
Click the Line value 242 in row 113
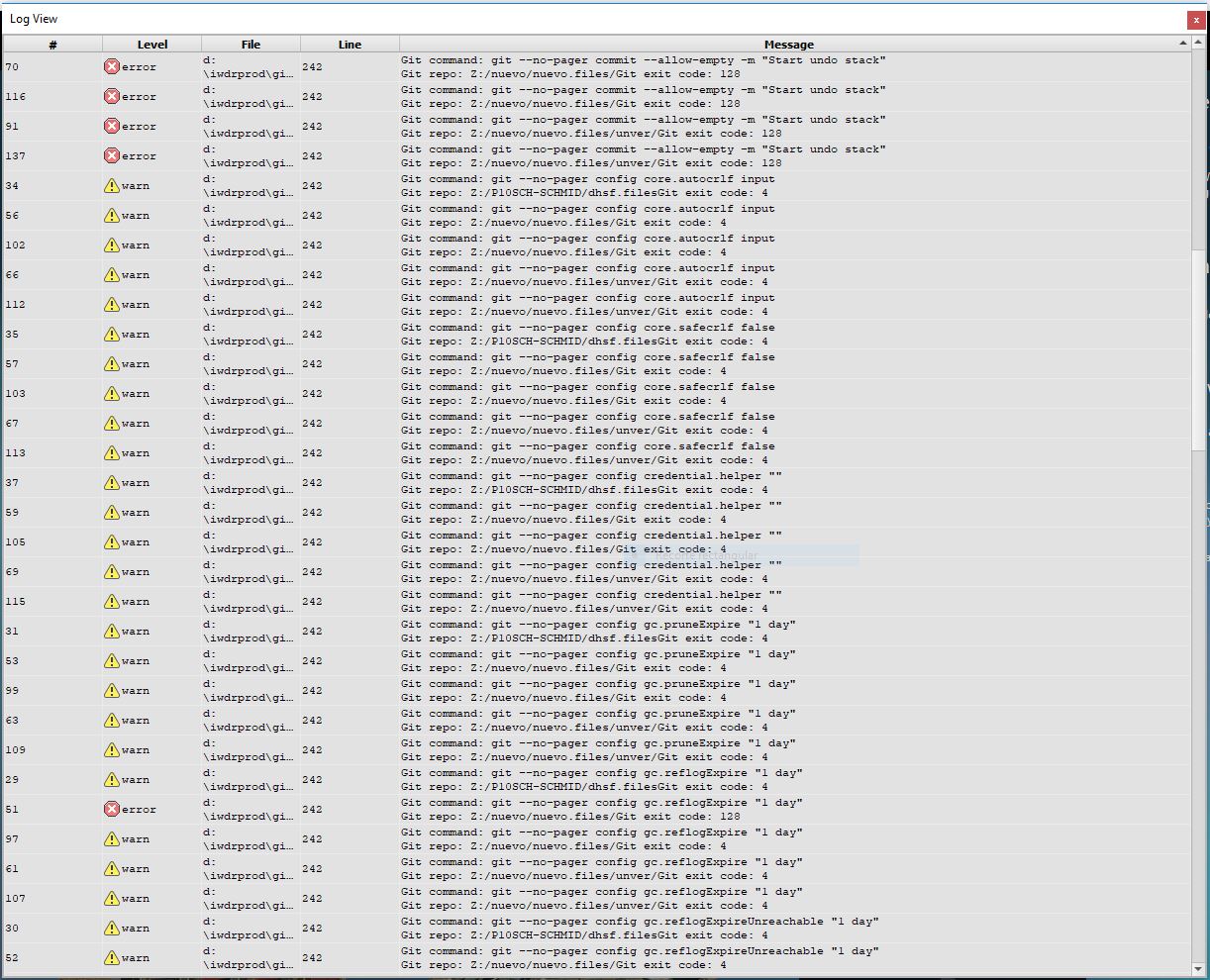313,453
